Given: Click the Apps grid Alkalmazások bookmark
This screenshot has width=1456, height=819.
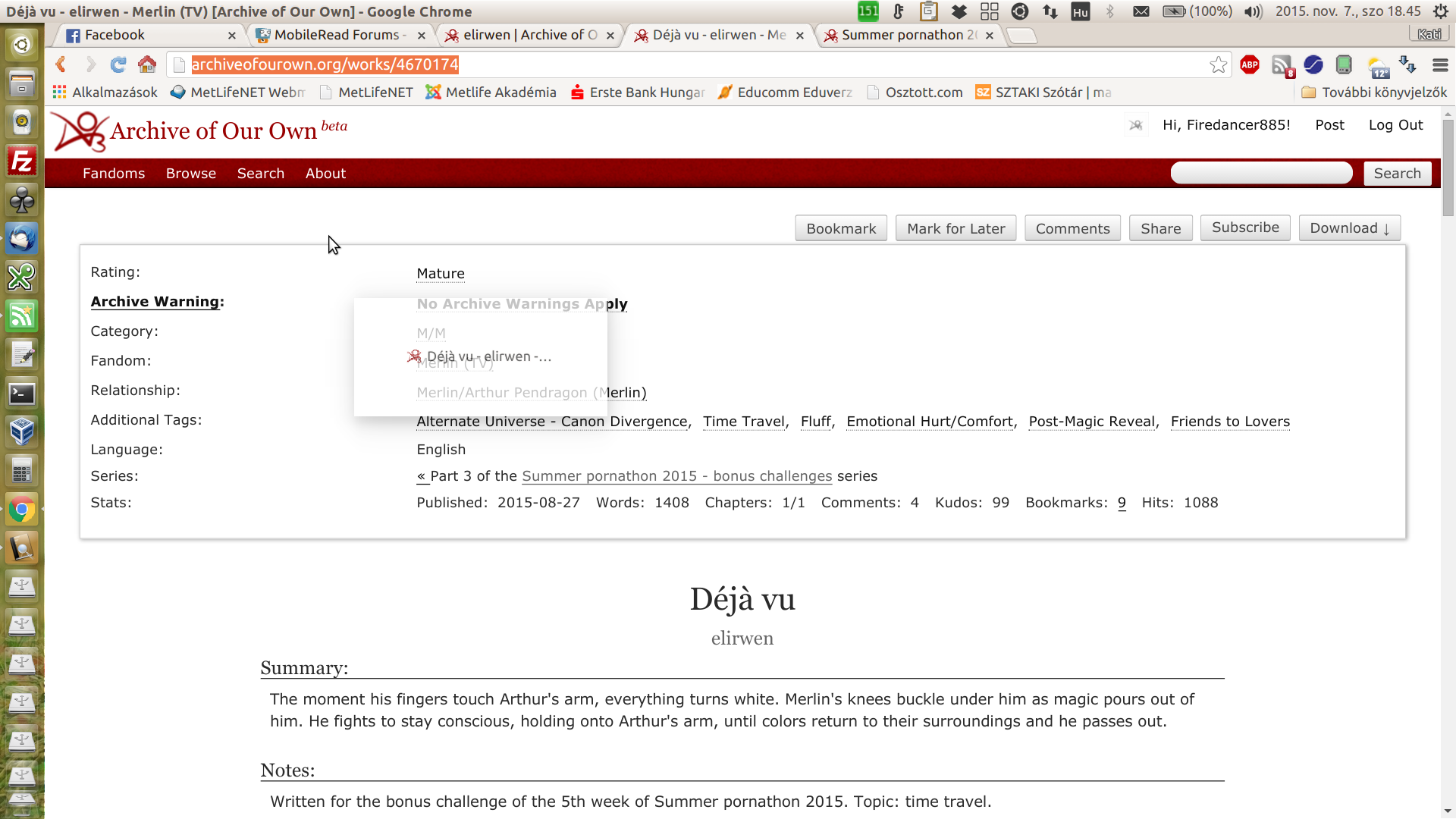Looking at the screenshot, I should click(105, 93).
